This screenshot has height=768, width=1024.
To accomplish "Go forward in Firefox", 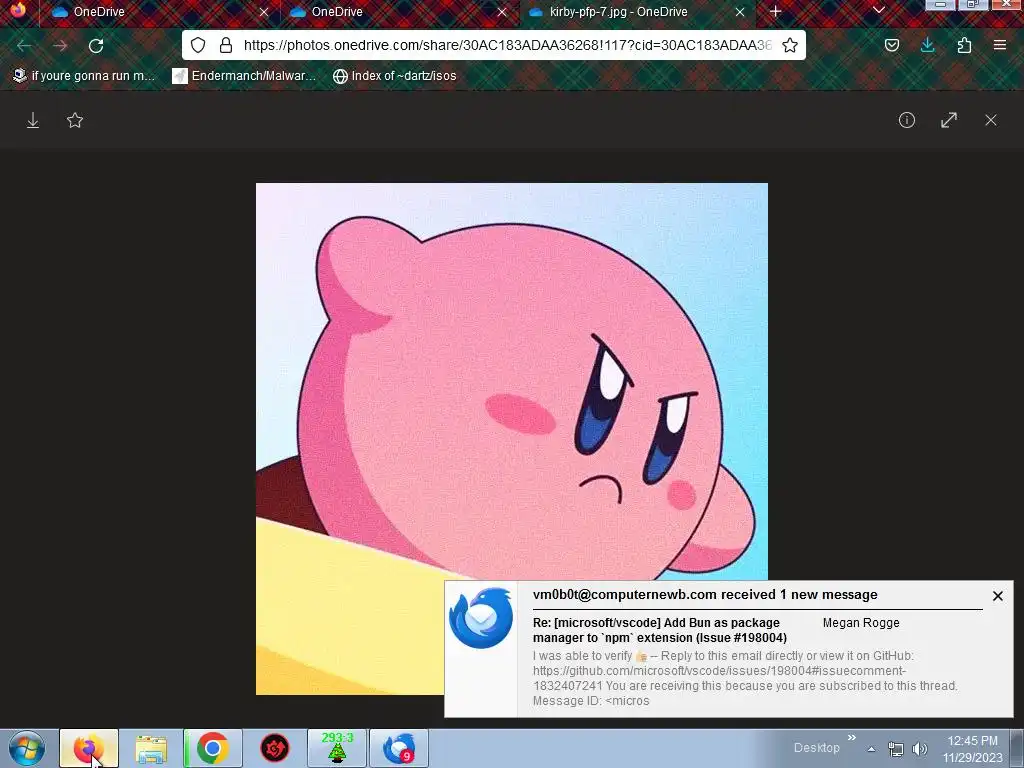I will (x=60, y=46).
